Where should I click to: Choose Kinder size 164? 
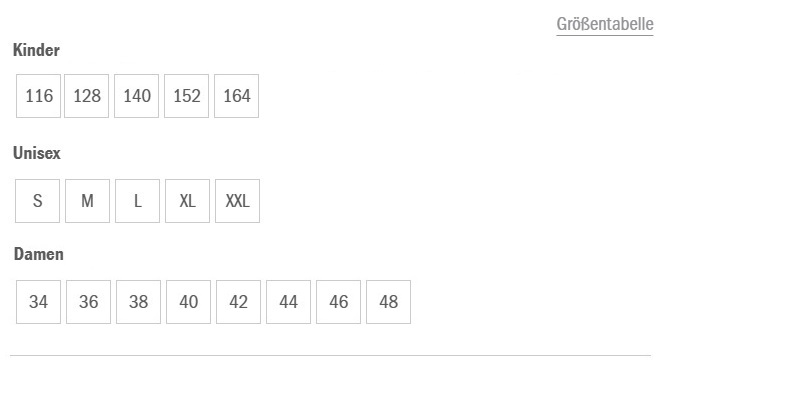pos(237,96)
